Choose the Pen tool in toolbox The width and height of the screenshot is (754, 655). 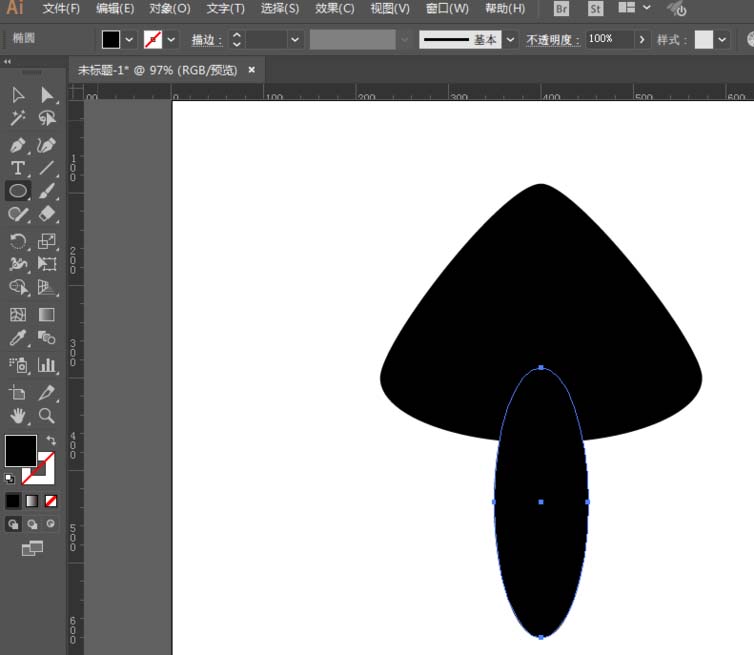(x=18, y=144)
